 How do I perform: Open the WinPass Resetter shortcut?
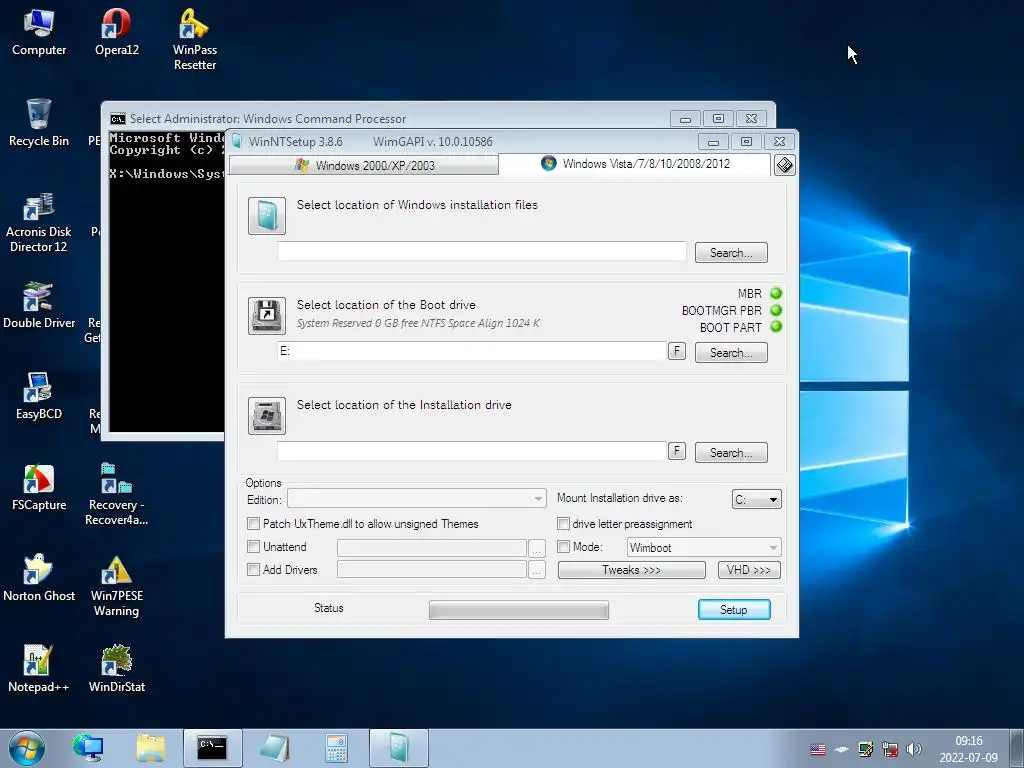[x=195, y=39]
